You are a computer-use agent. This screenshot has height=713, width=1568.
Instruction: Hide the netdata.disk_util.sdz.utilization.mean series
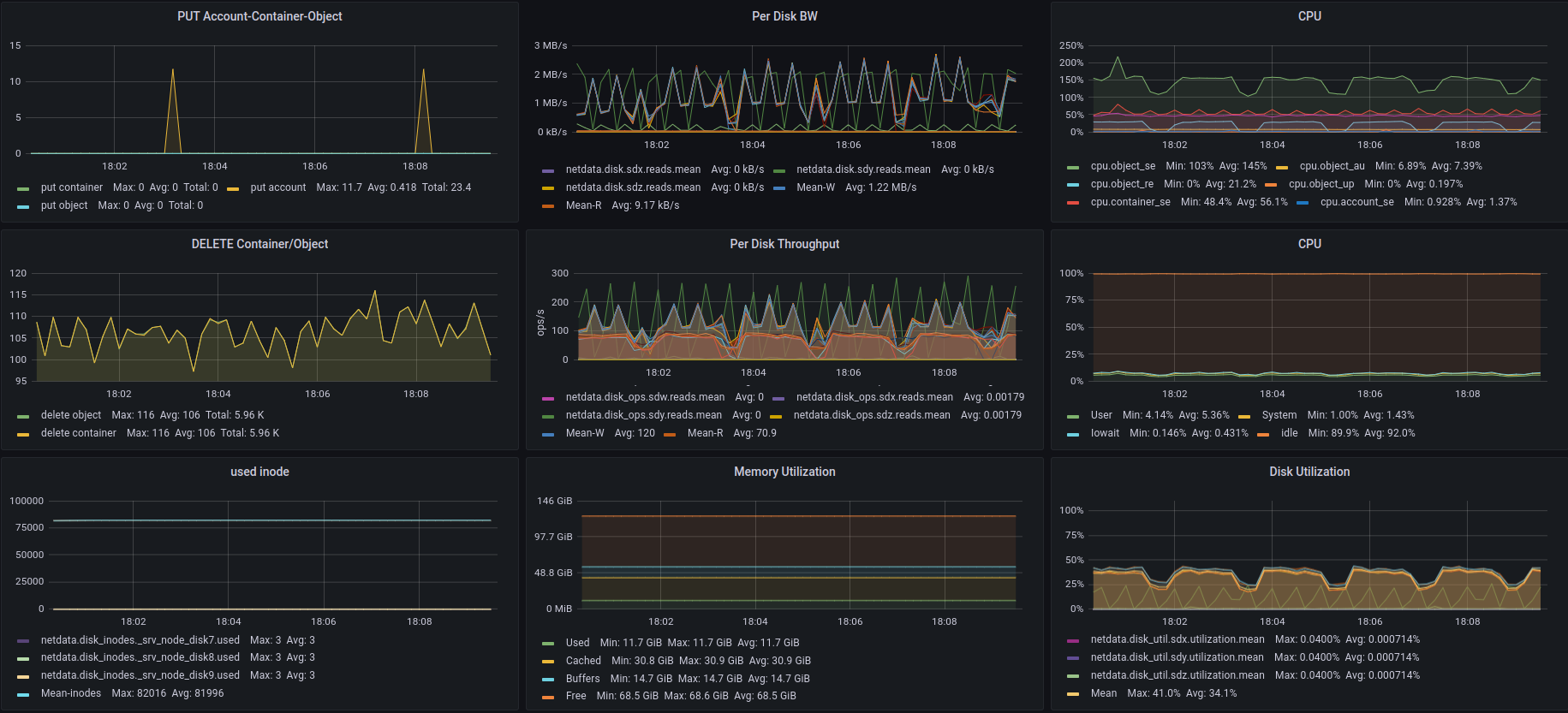tap(1177, 675)
